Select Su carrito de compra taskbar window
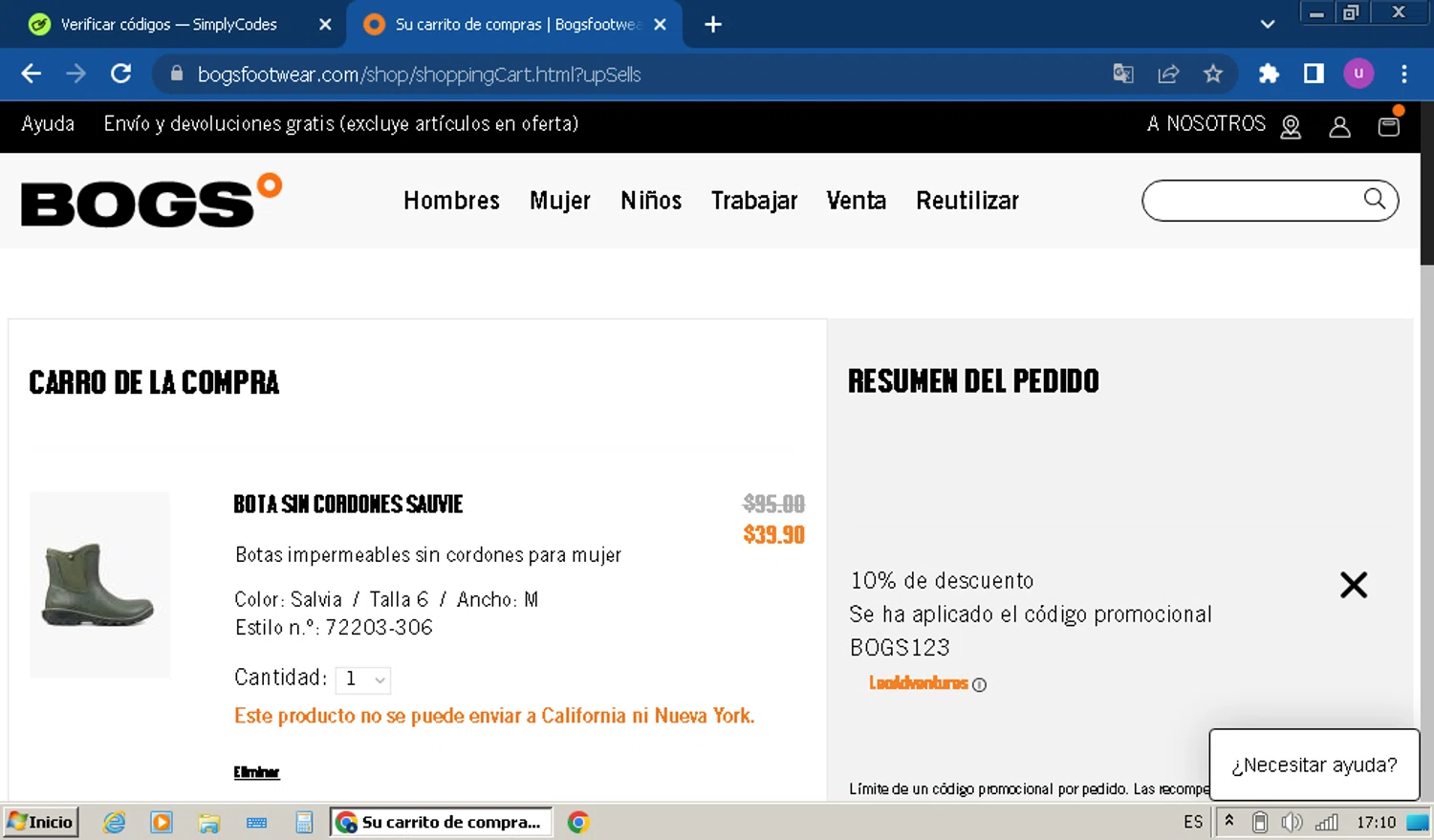The width and height of the screenshot is (1434, 840). [441, 822]
